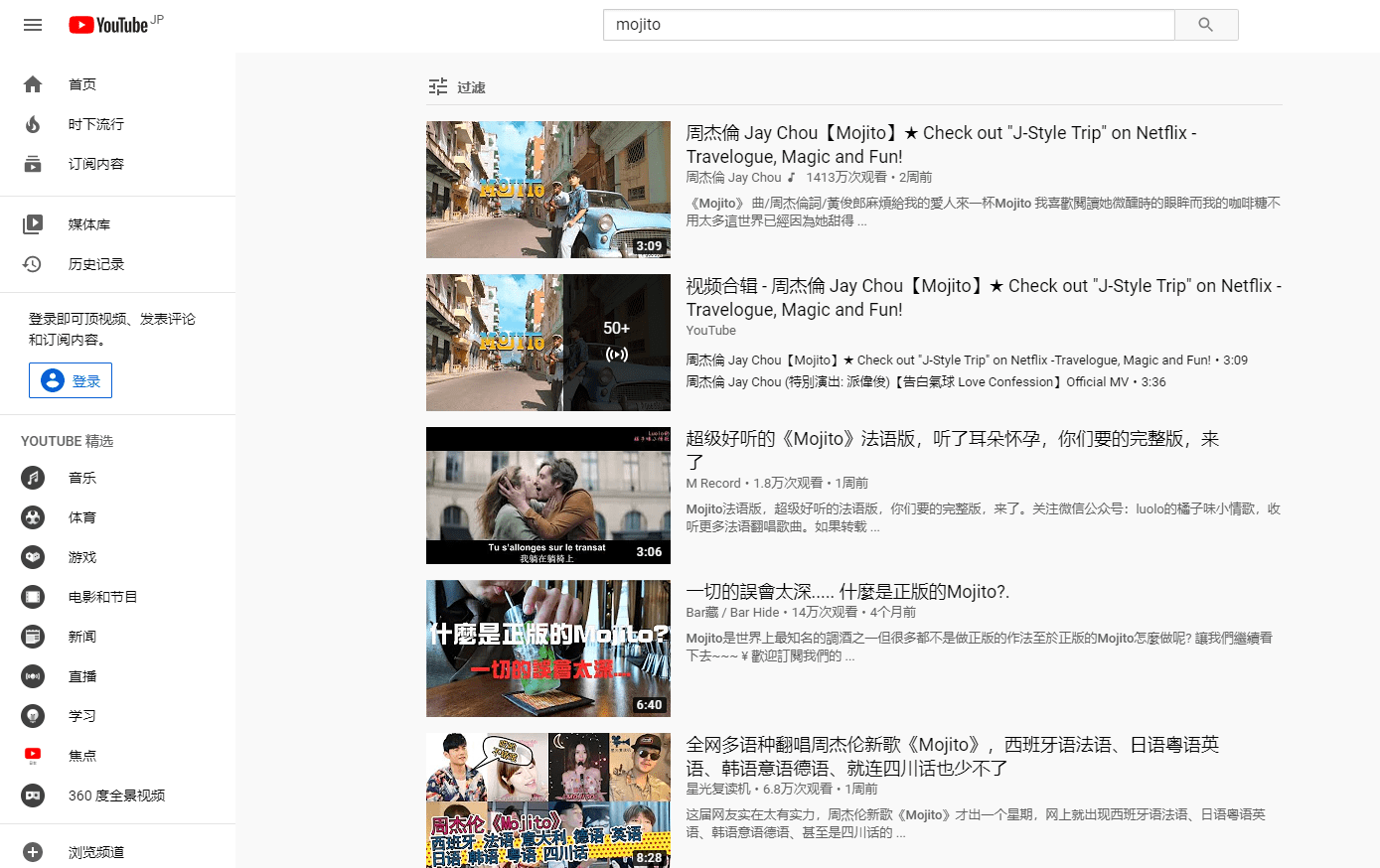Open 订阅内容 subscriptions icon
Image resolution: width=1380 pixels, height=868 pixels.
[x=33, y=164]
